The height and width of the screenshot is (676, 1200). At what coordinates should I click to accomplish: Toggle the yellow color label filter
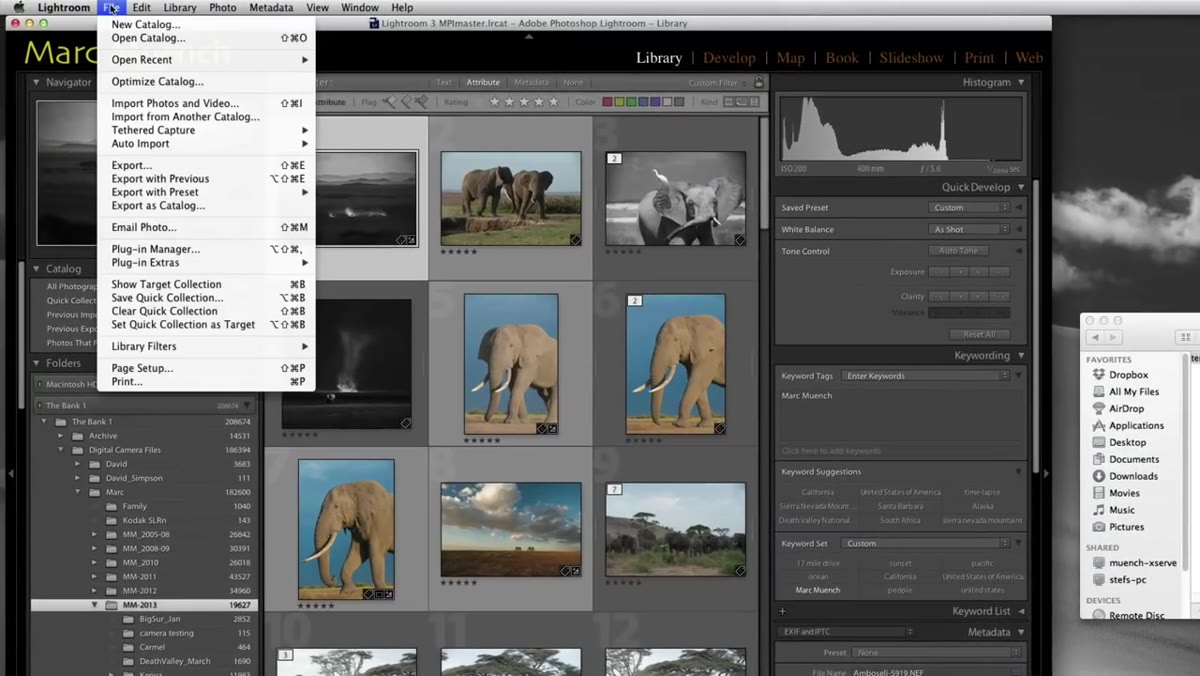point(620,102)
